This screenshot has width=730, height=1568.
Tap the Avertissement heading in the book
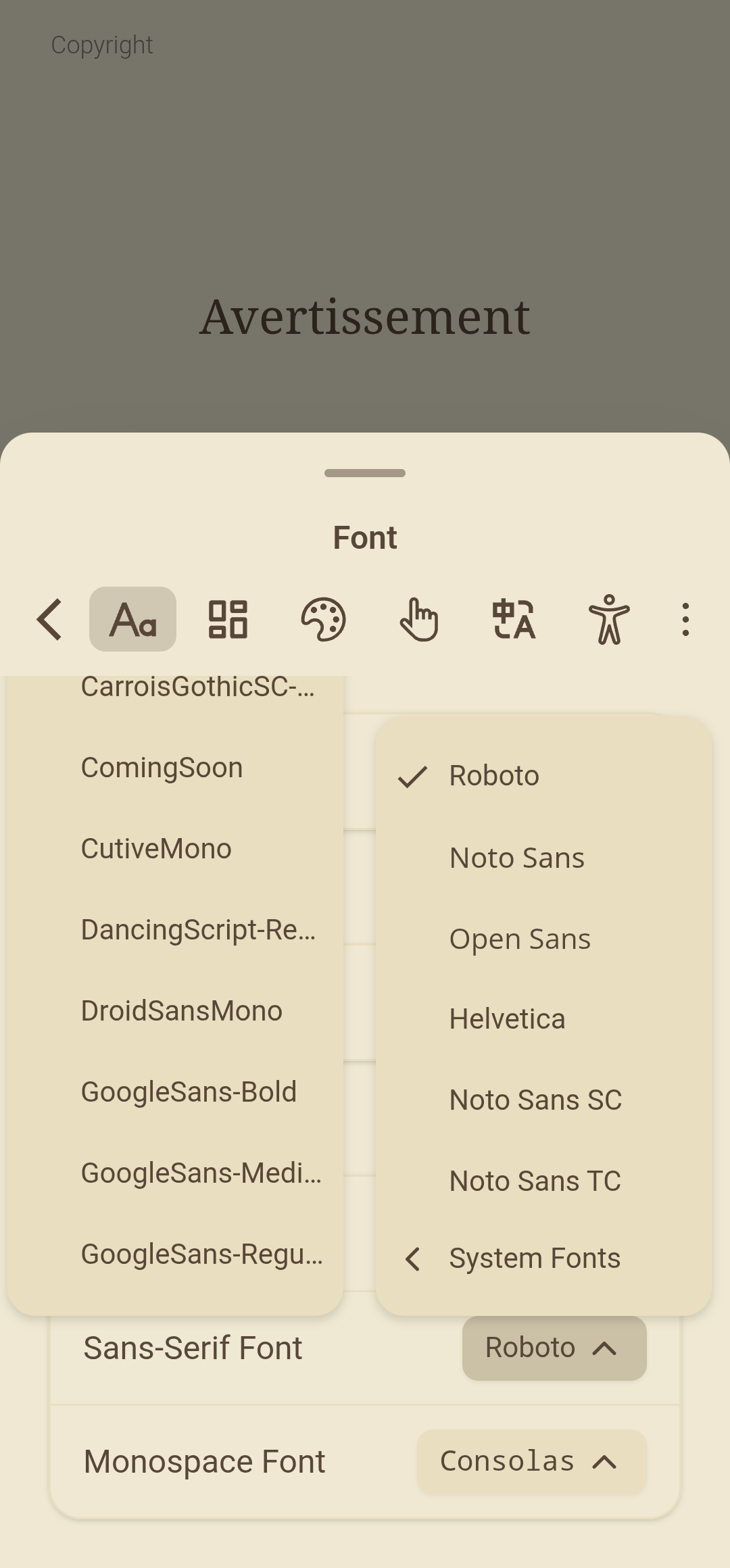coord(365,316)
